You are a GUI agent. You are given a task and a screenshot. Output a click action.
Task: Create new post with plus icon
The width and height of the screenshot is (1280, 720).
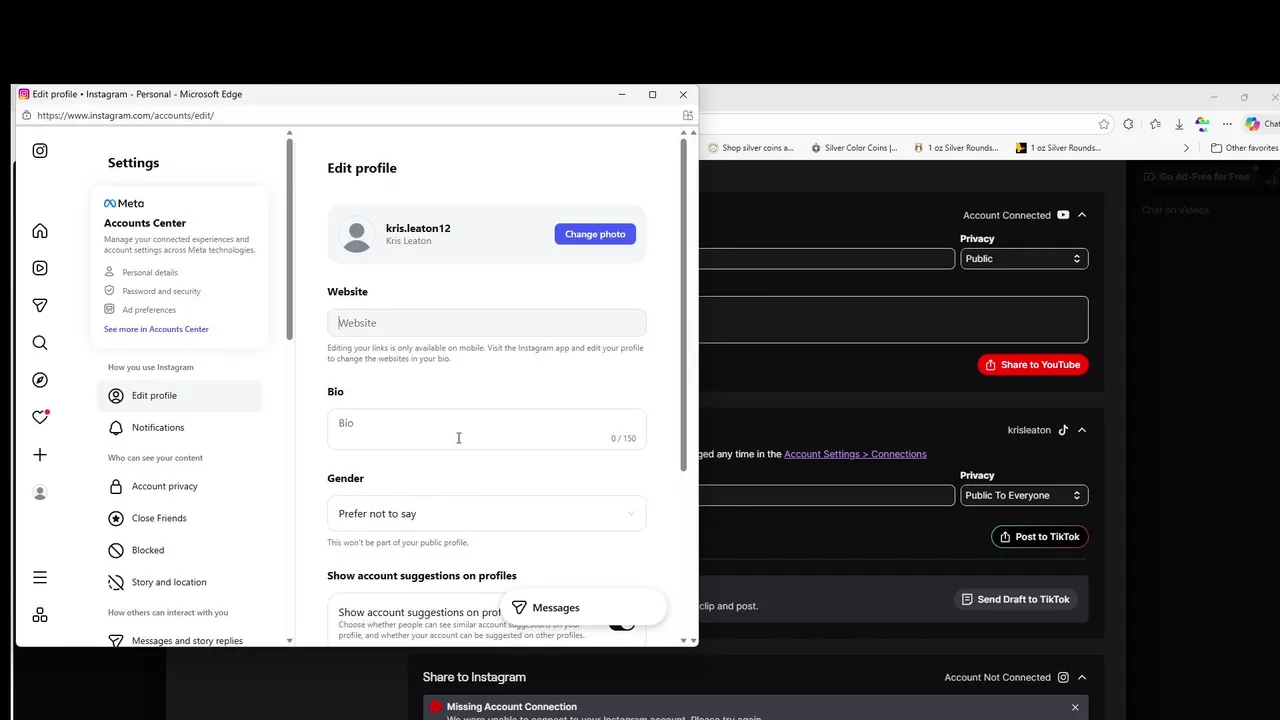[40, 455]
